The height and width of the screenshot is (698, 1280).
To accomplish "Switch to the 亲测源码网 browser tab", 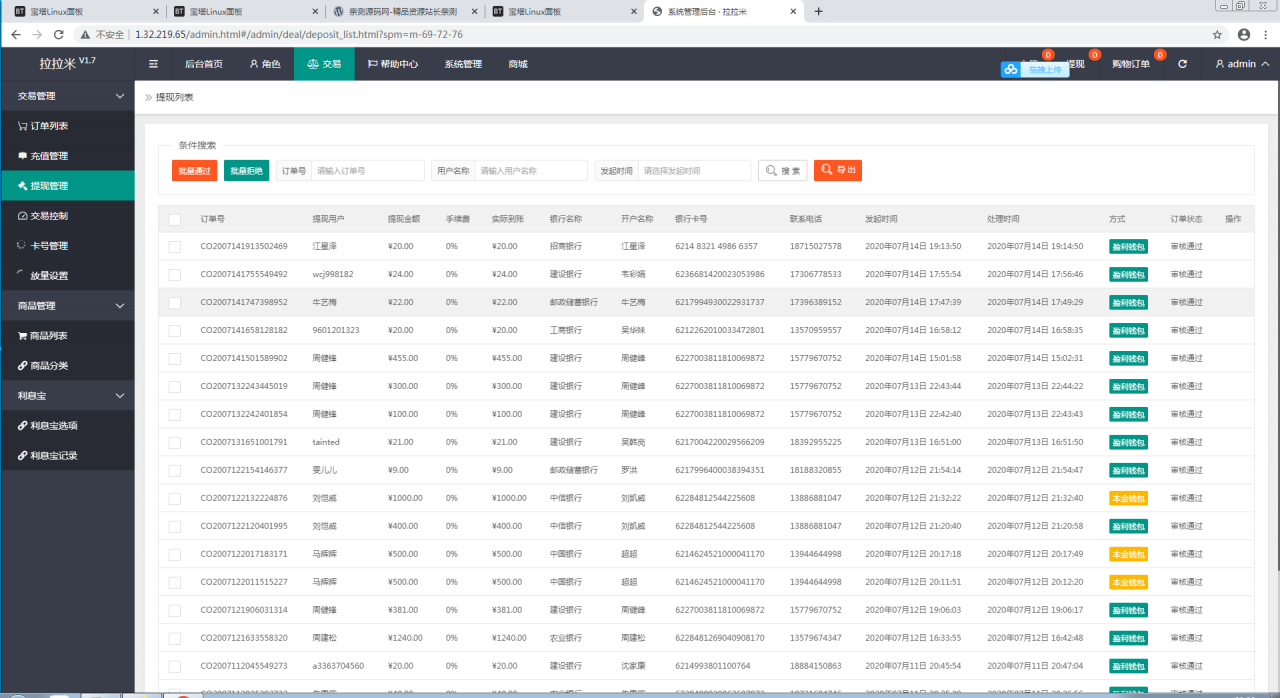I will pyautogui.click(x=405, y=12).
